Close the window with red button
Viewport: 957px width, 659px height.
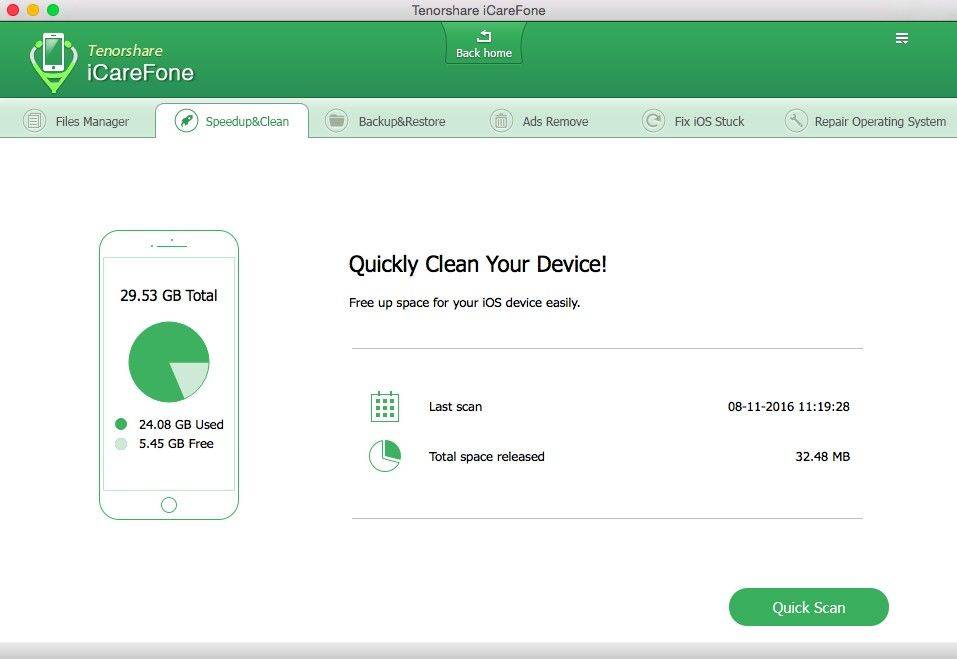click(12, 10)
